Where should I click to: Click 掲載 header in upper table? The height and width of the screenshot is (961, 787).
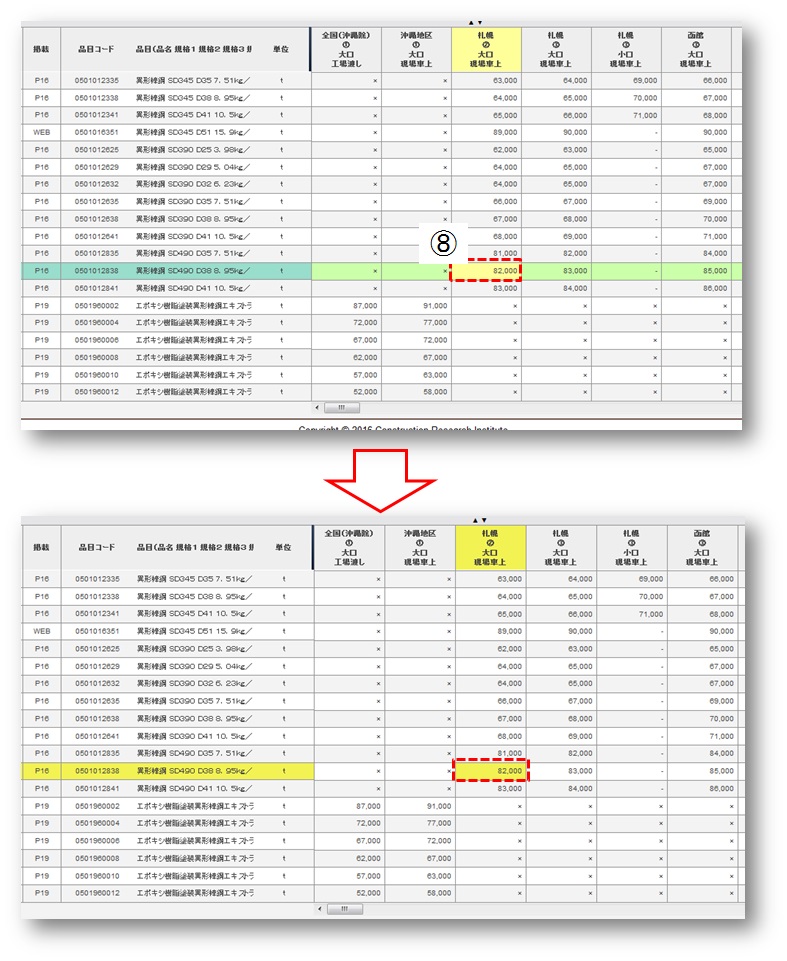[41, 49]
